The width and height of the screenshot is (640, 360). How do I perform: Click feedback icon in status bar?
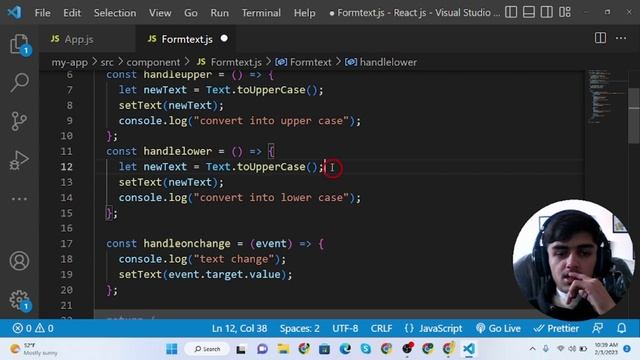point(598,328)
